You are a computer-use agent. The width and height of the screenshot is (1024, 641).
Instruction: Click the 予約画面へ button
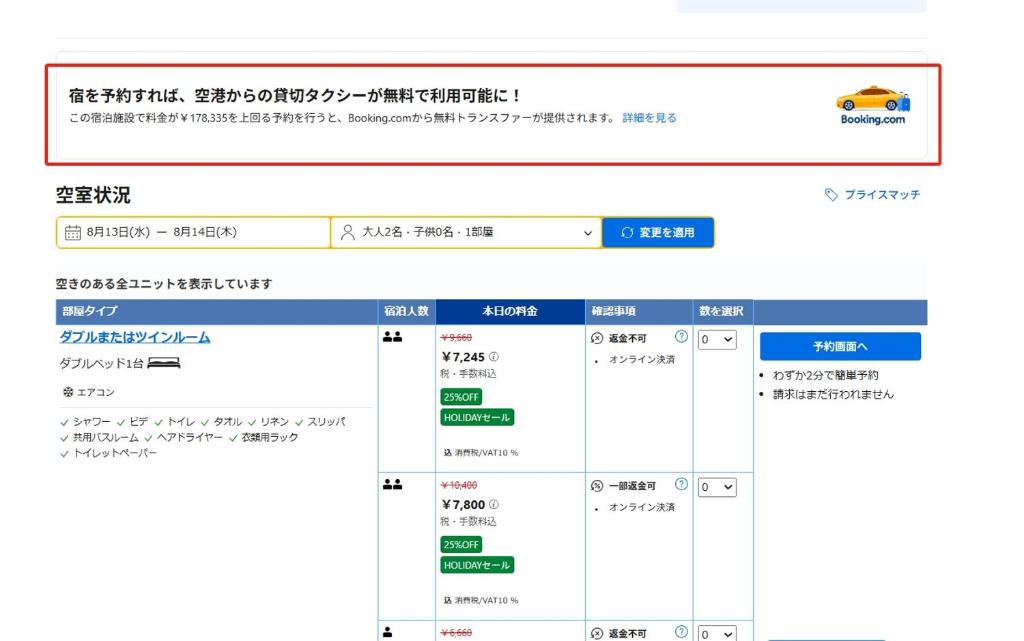pyautogui.click(x=840, y=345)
